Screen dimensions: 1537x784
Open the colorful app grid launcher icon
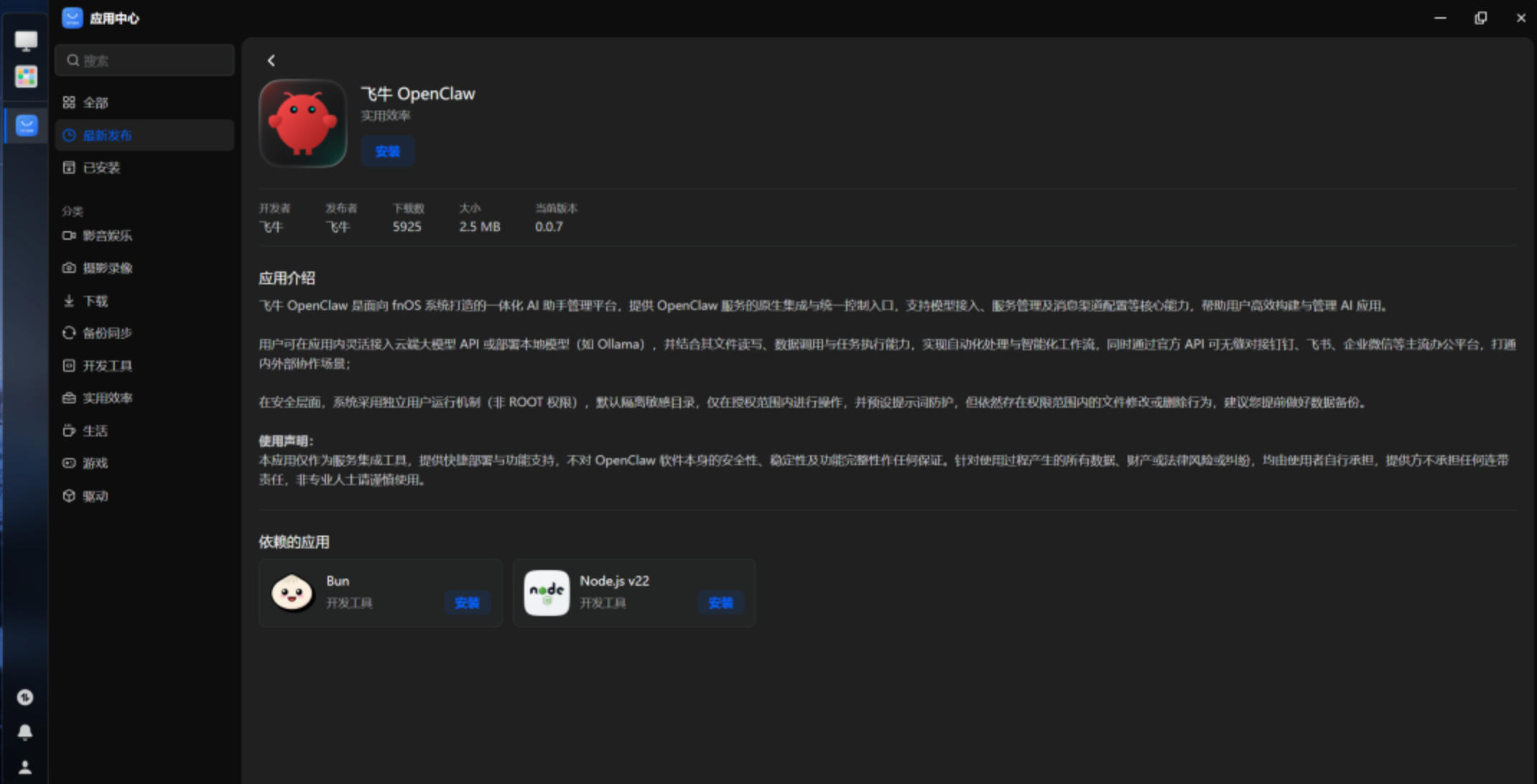(26, 76)
